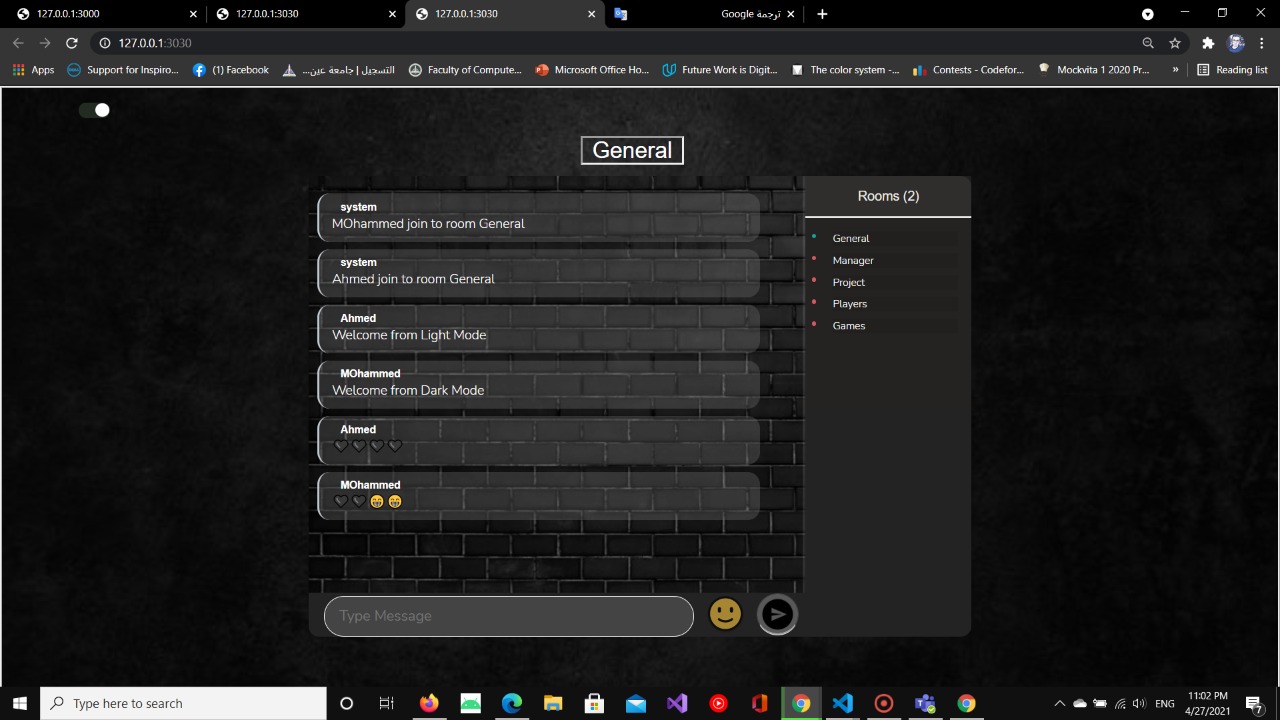Join the Games room
Screen dimensions: 1280x720
tap(849, 326)
